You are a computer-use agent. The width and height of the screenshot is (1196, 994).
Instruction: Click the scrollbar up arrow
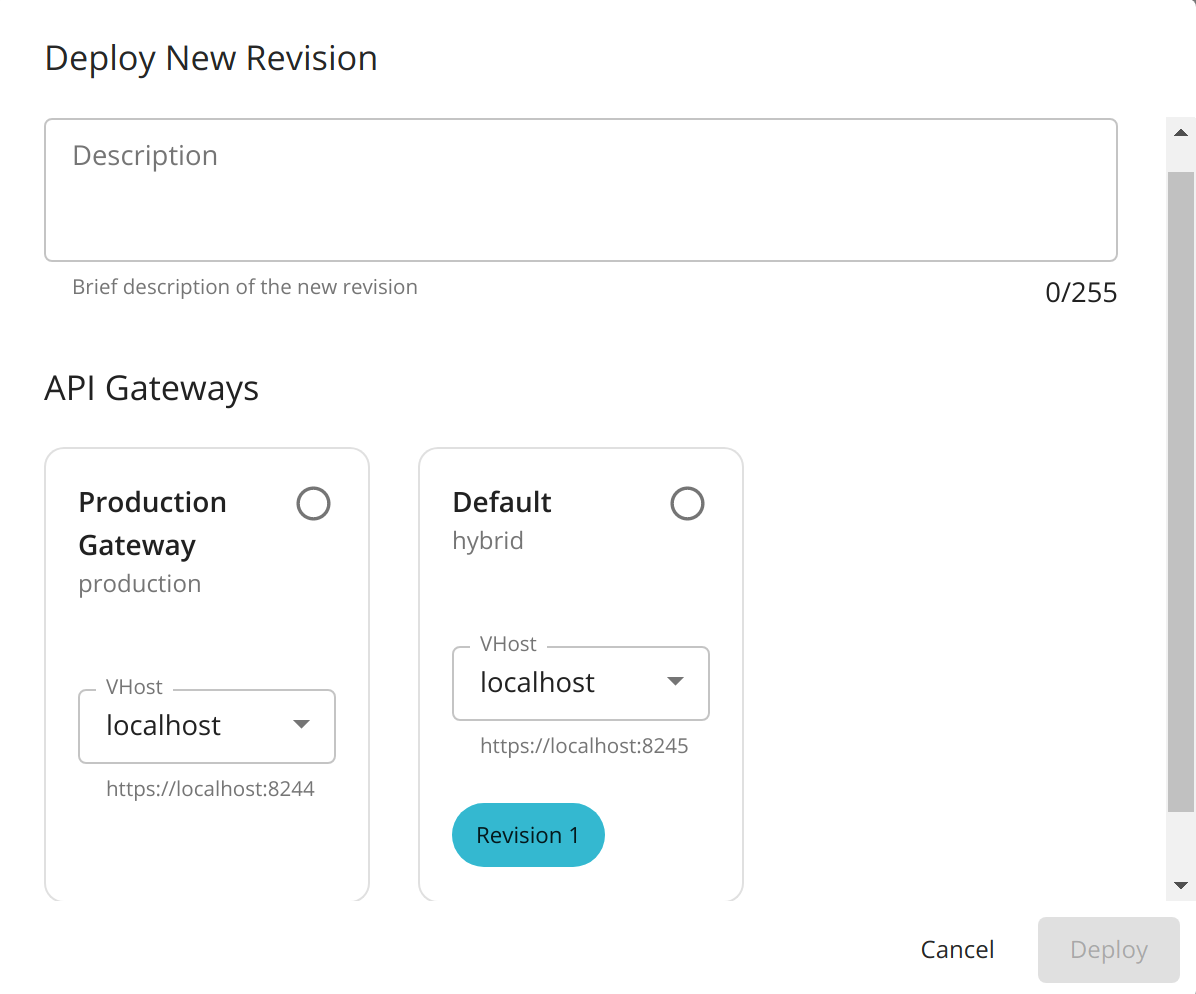pyautogui.click(x=1180, y=131)
